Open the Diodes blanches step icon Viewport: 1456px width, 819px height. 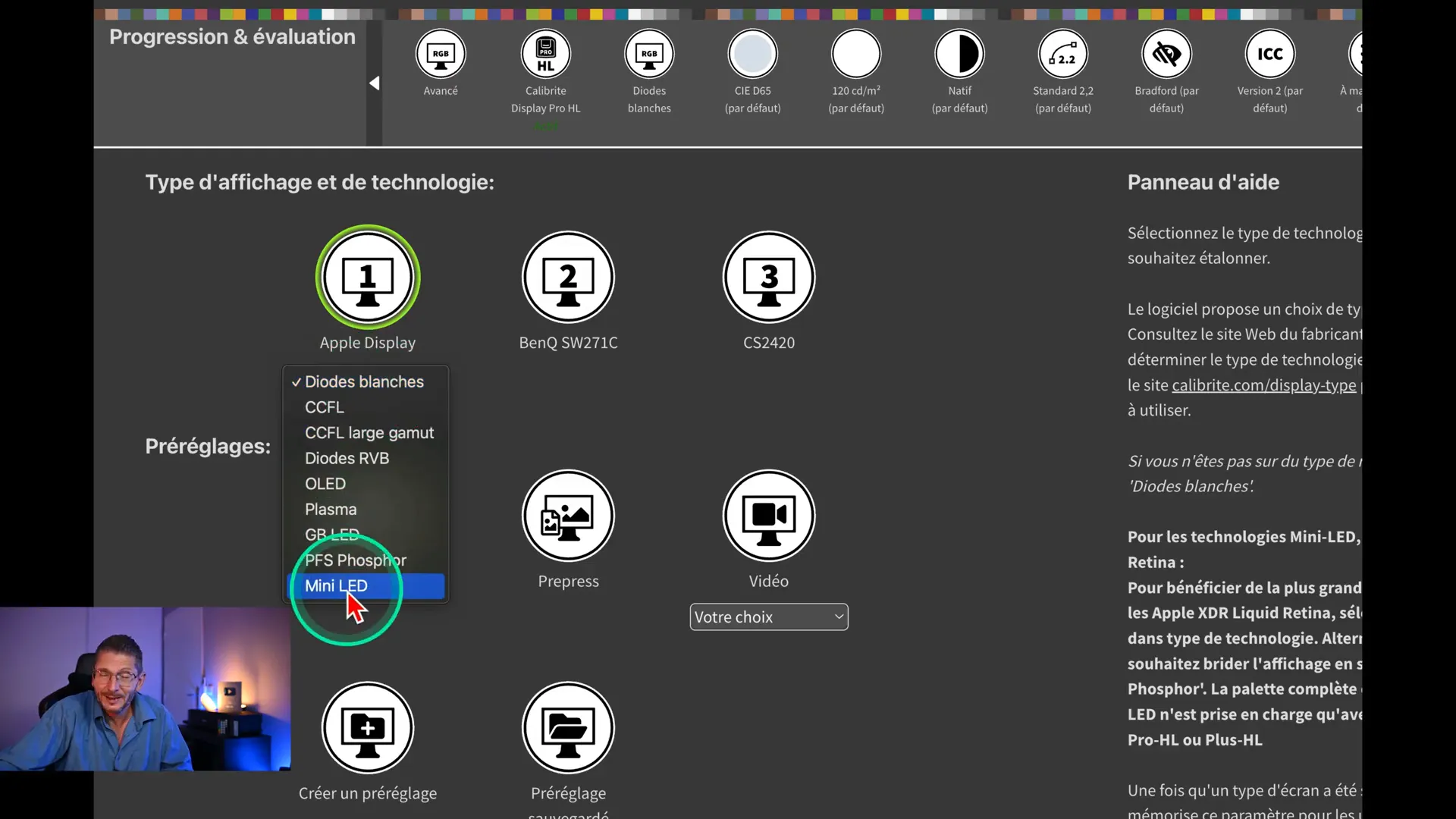649,54
